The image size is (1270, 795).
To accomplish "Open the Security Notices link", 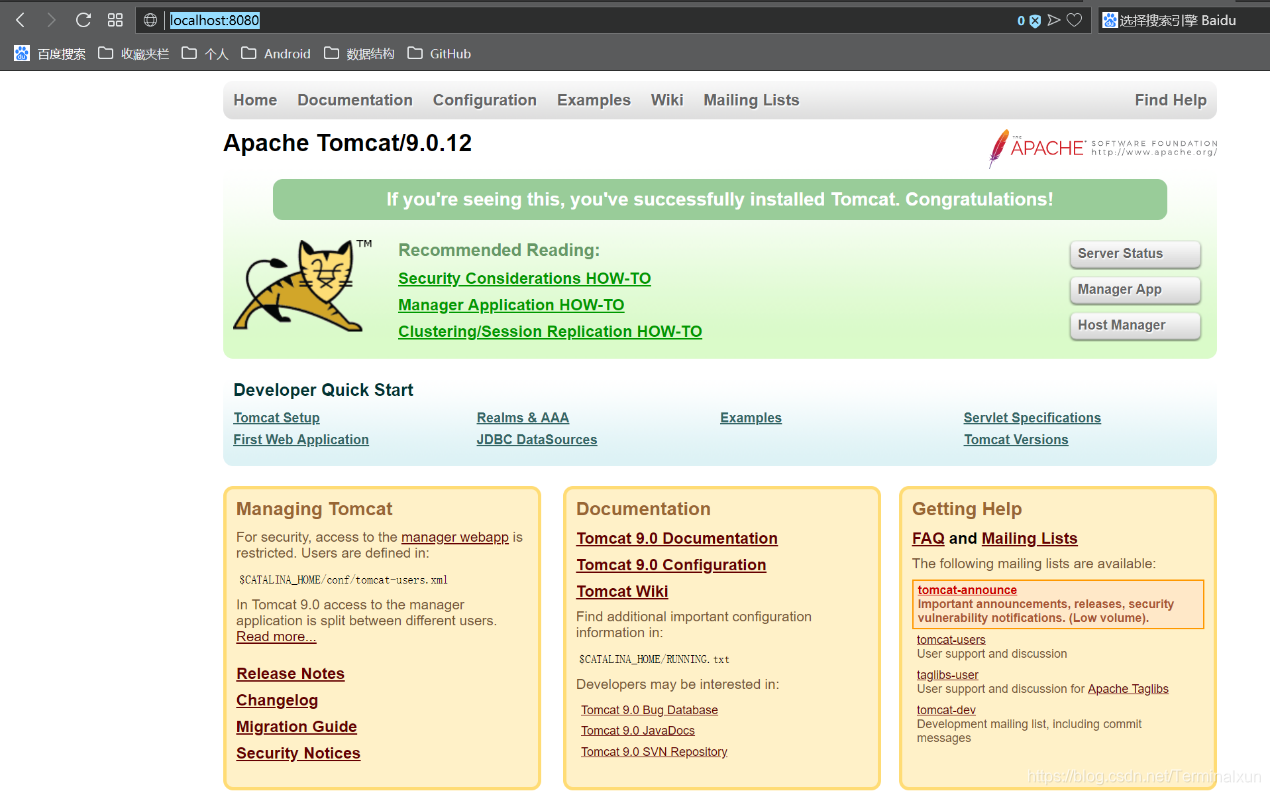I will [x=298, y=754].
